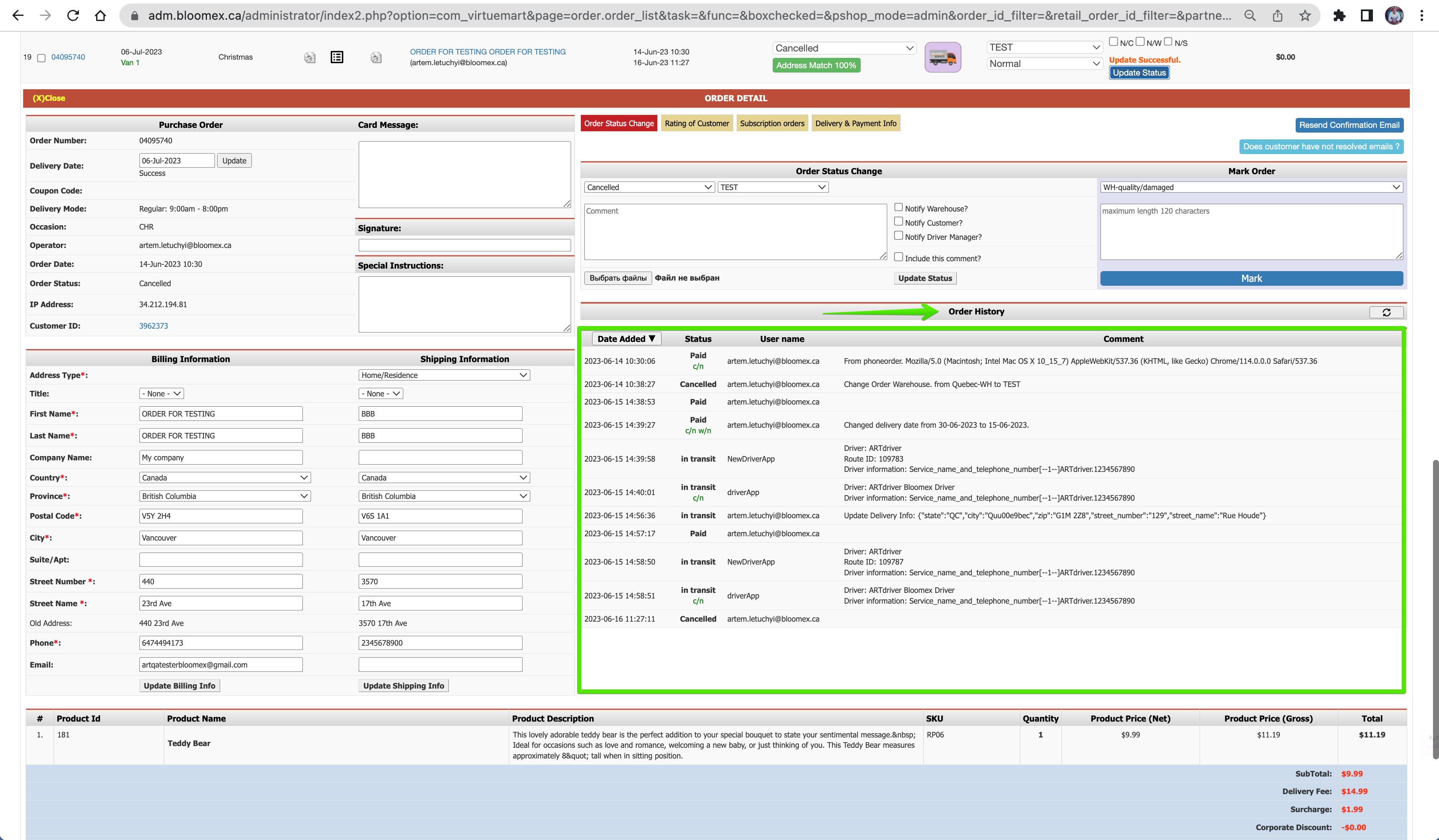The width and height of the screenshot is (1439, 840).
Task: Click the delivery truck icon in order row
Action: [942, 57]
